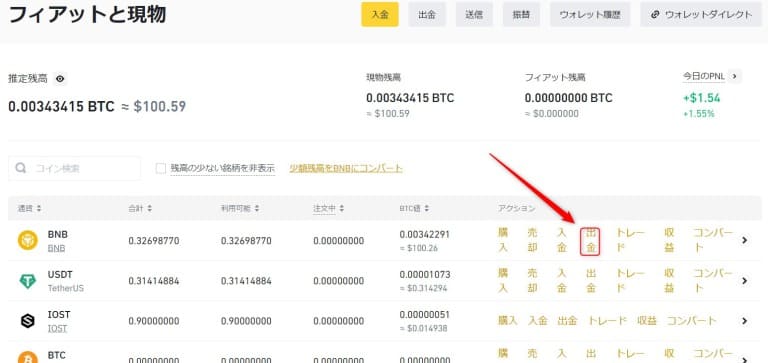Click the 振替 button at top
Screen dimensions: 768x363
pos(521,14)
